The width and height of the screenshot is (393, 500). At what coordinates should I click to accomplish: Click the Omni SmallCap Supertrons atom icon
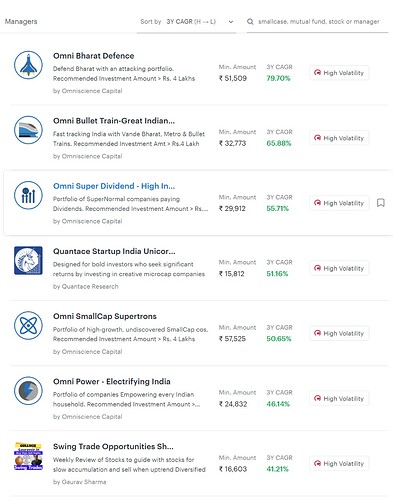pos(28,325)
